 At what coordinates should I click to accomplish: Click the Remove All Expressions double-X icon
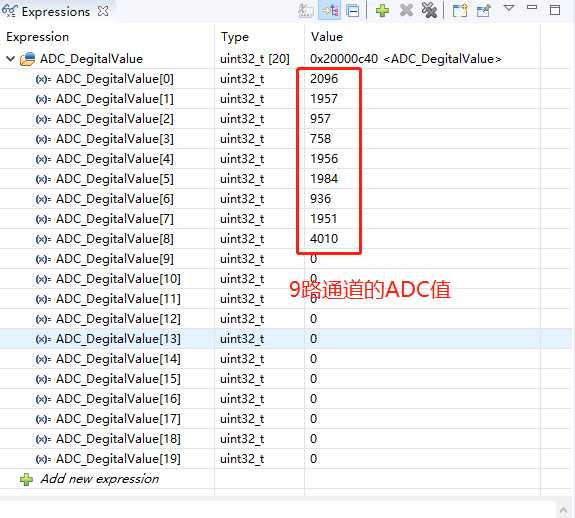(x=429, y=10)
